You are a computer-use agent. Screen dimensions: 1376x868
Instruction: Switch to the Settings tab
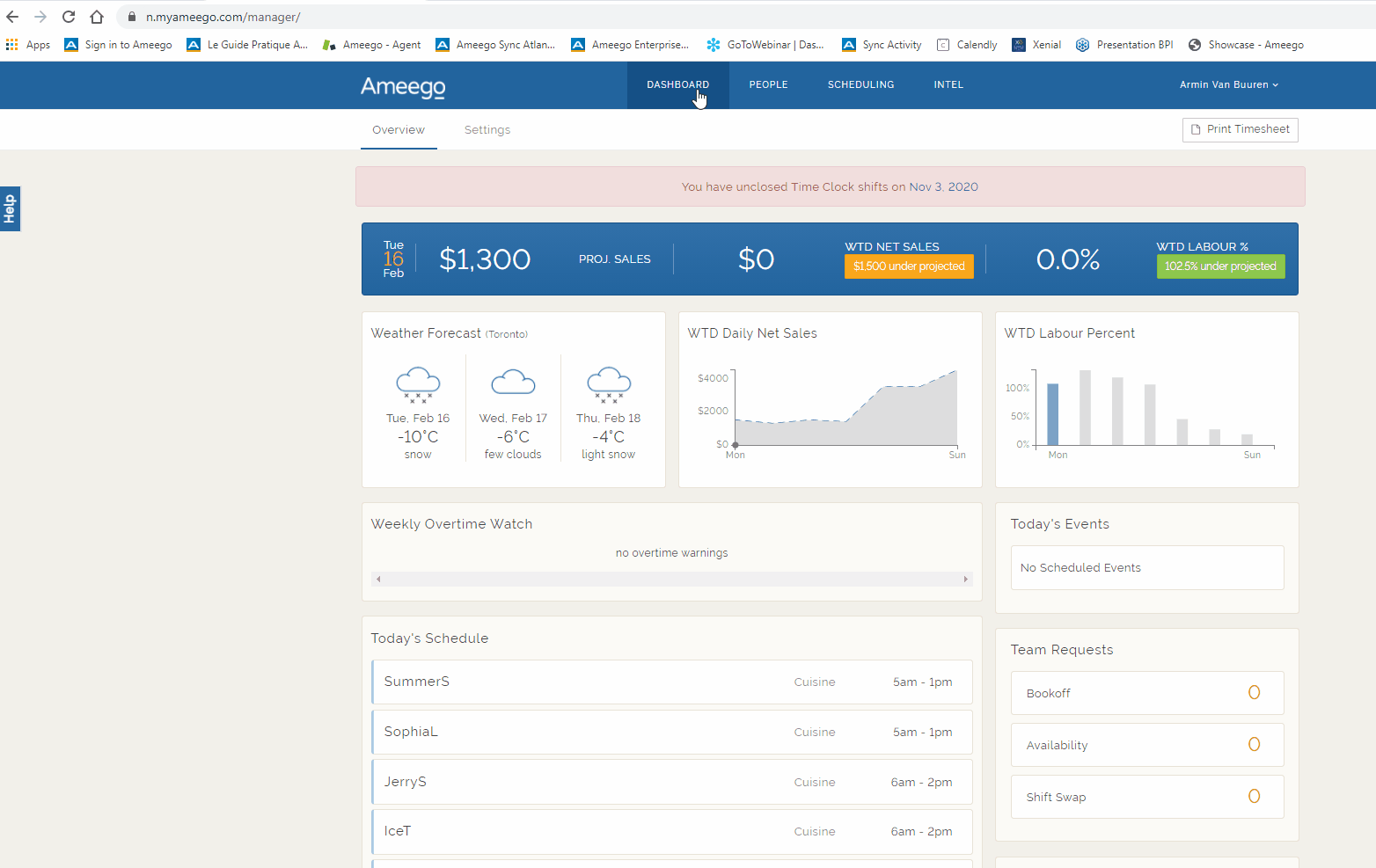(487, 130)
